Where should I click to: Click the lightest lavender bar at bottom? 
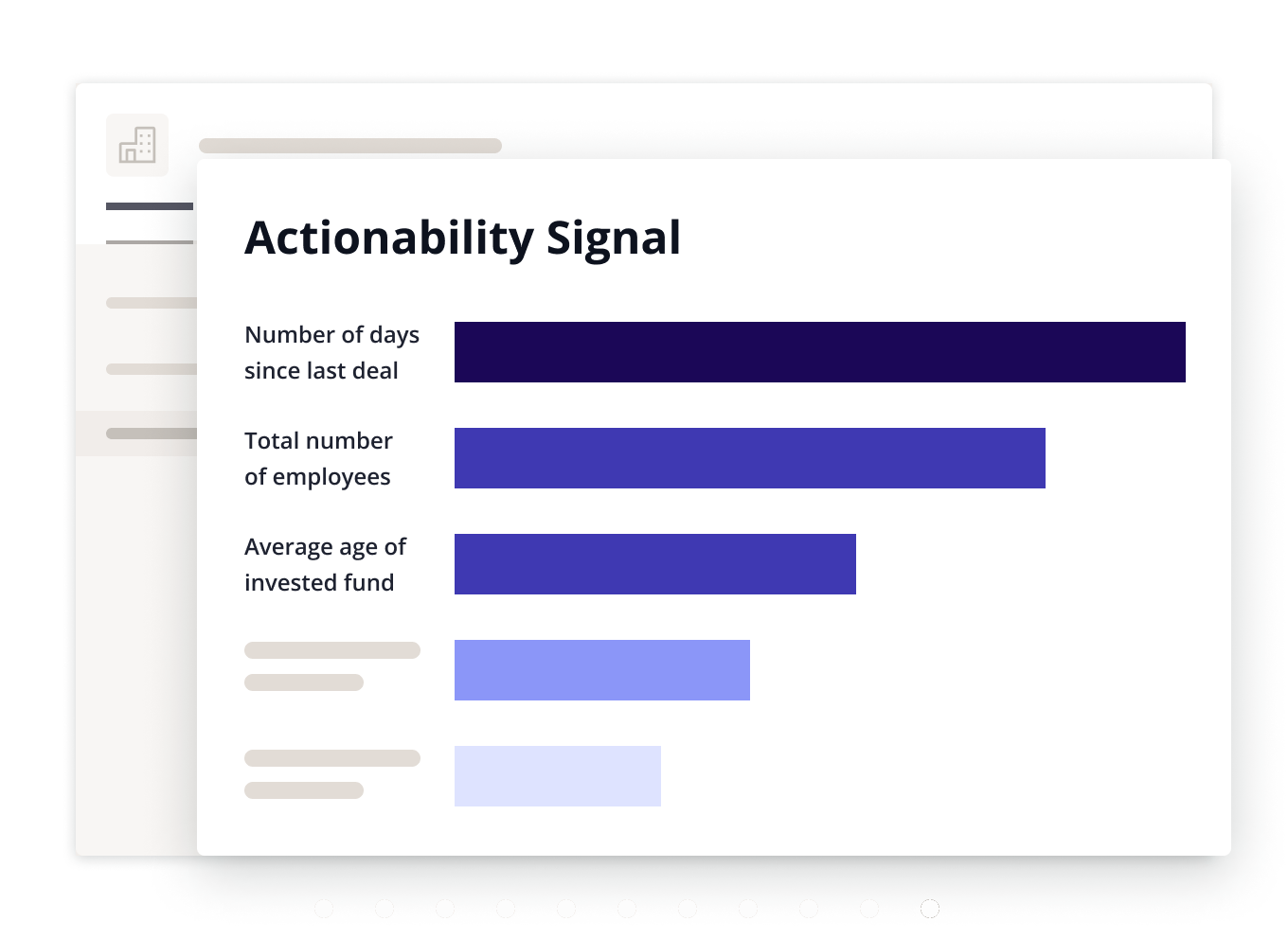(x=557, y=776)
